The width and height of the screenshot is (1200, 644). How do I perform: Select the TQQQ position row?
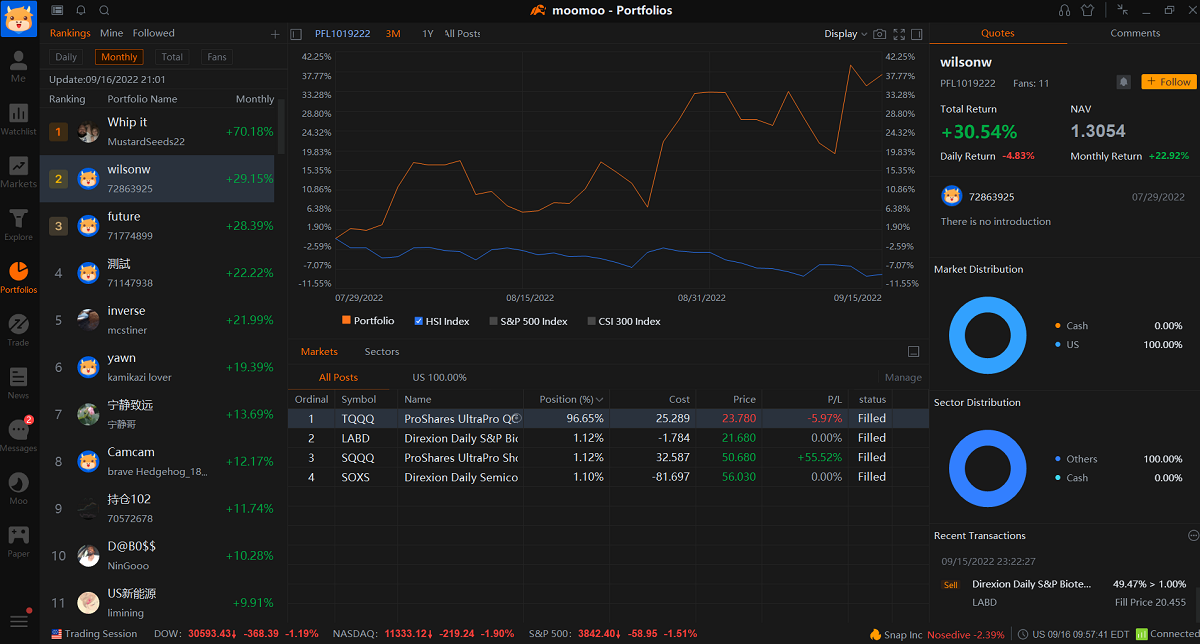pyautogui.click(x=608, y=419)
